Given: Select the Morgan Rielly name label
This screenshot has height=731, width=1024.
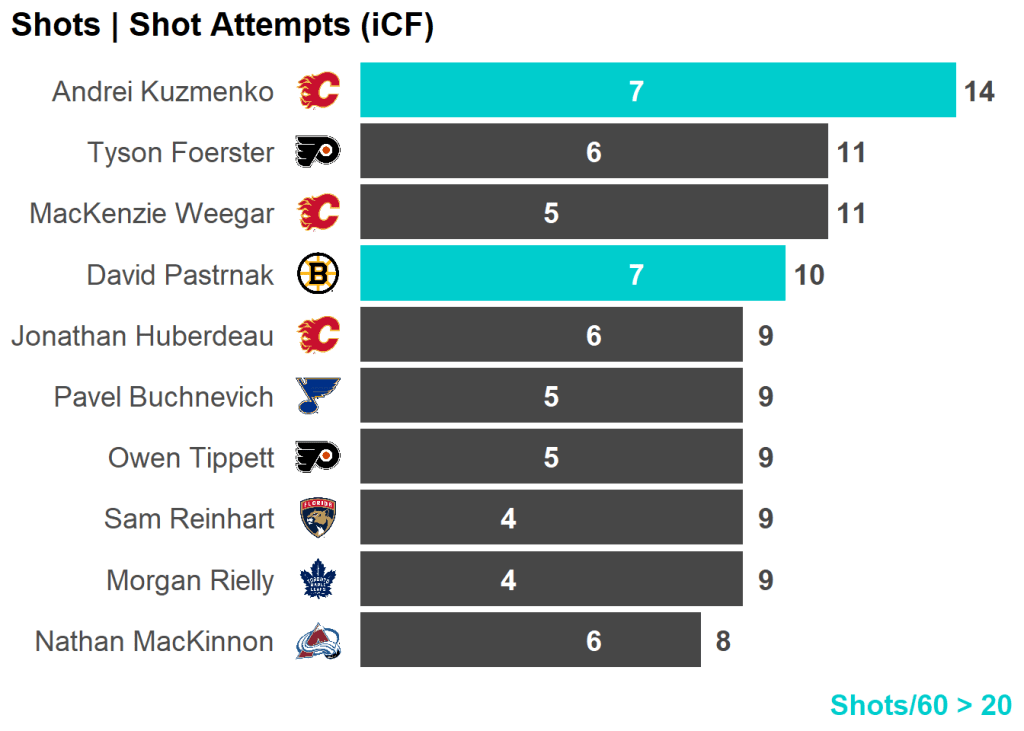Looking at the screenshot, I should (190, 580).
